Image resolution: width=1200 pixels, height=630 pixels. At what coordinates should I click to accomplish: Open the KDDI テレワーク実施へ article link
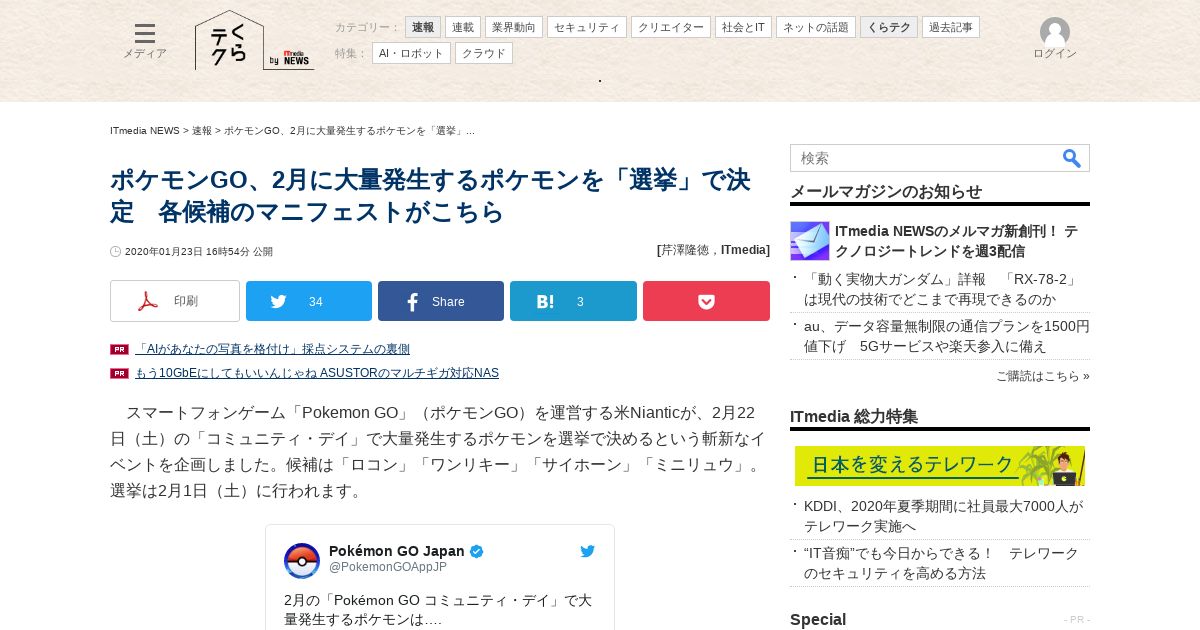click(943, 516)
